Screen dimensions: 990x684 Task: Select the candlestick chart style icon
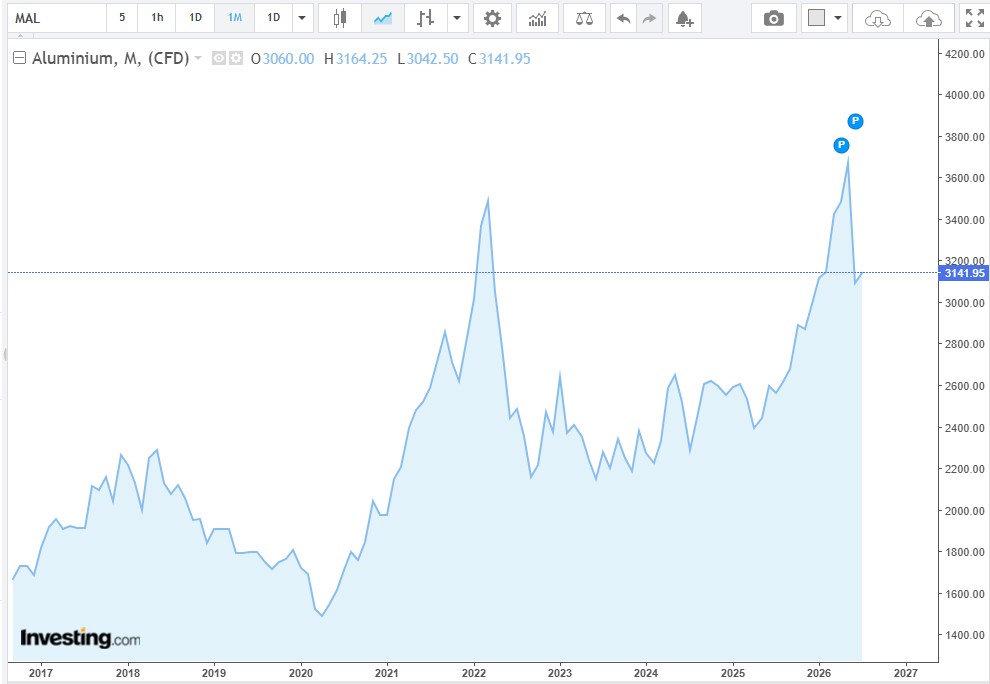340,18
